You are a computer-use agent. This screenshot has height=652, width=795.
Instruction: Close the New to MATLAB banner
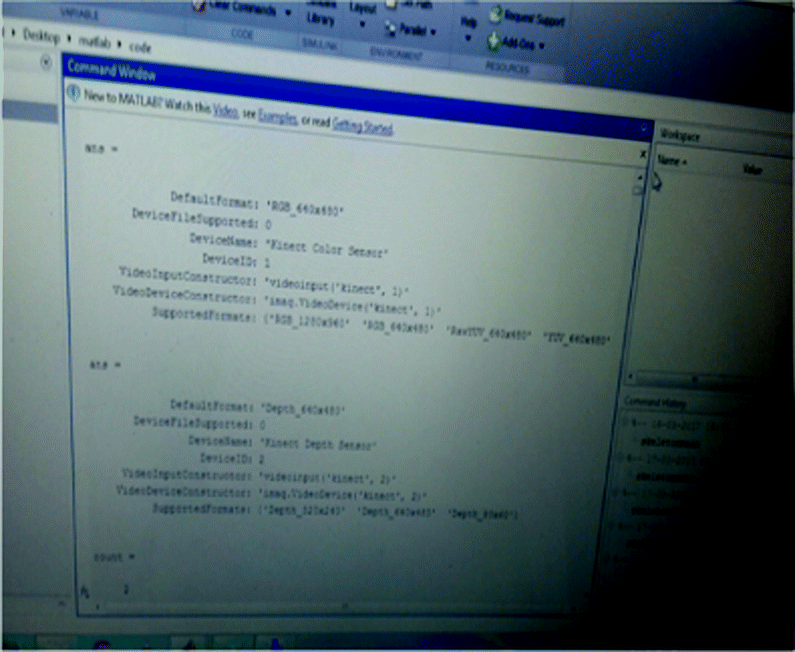tap(642, 154)
